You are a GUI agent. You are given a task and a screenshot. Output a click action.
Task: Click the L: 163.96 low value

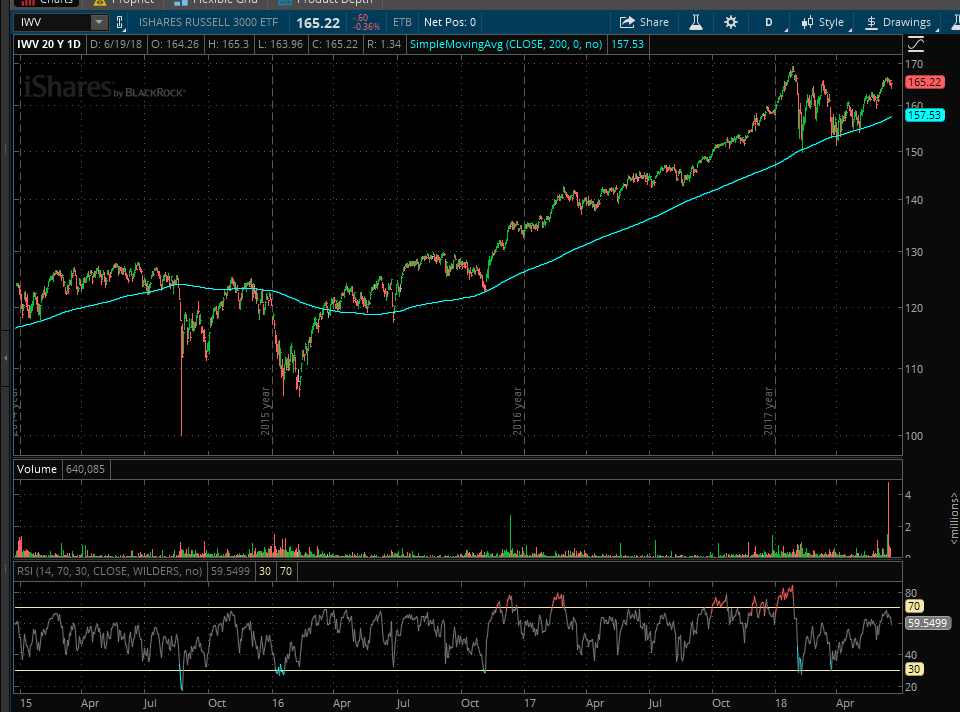coord(280,44)
